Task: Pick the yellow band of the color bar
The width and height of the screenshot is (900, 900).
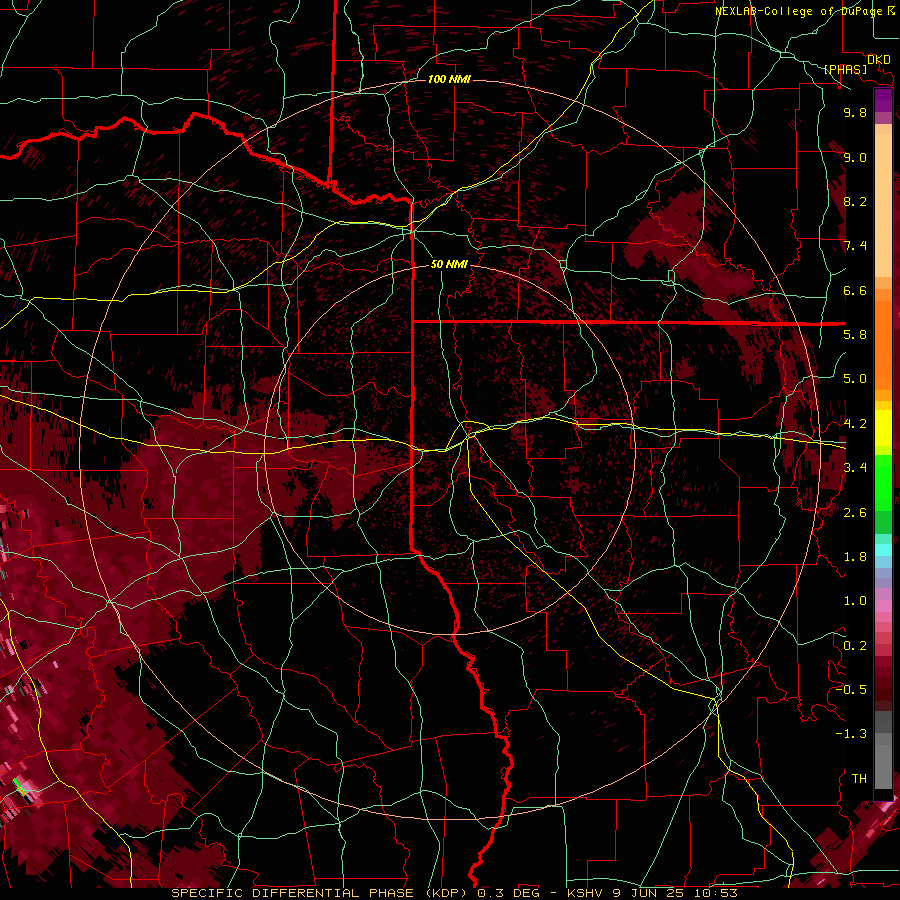Action: pos(883,428)
